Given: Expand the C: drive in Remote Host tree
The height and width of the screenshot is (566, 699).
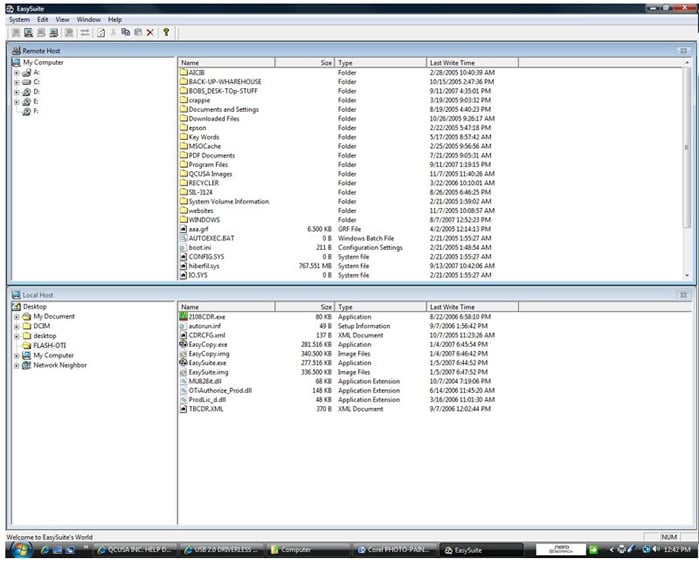Looking at the screenshot, I should click(16, 82).
